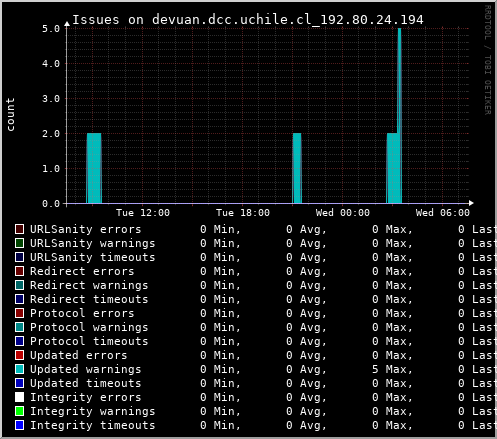Click the graph title Issues on devuan.dcc.uchile.cl
497x439 pixels.
click(248, 20)
